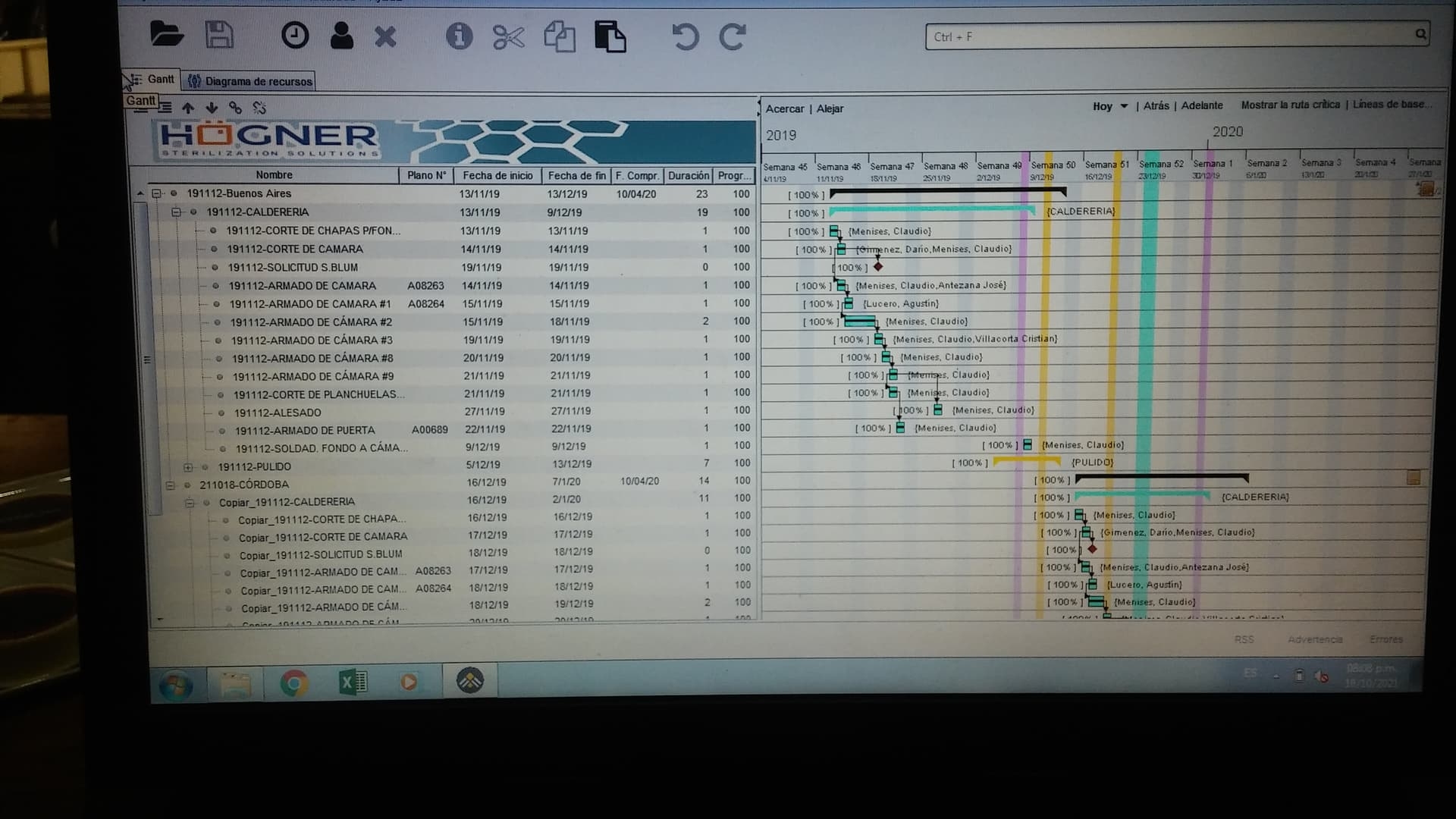The image size is (1456, 819).
Task: Open task properties with the info icon
Action: (459, 36)
